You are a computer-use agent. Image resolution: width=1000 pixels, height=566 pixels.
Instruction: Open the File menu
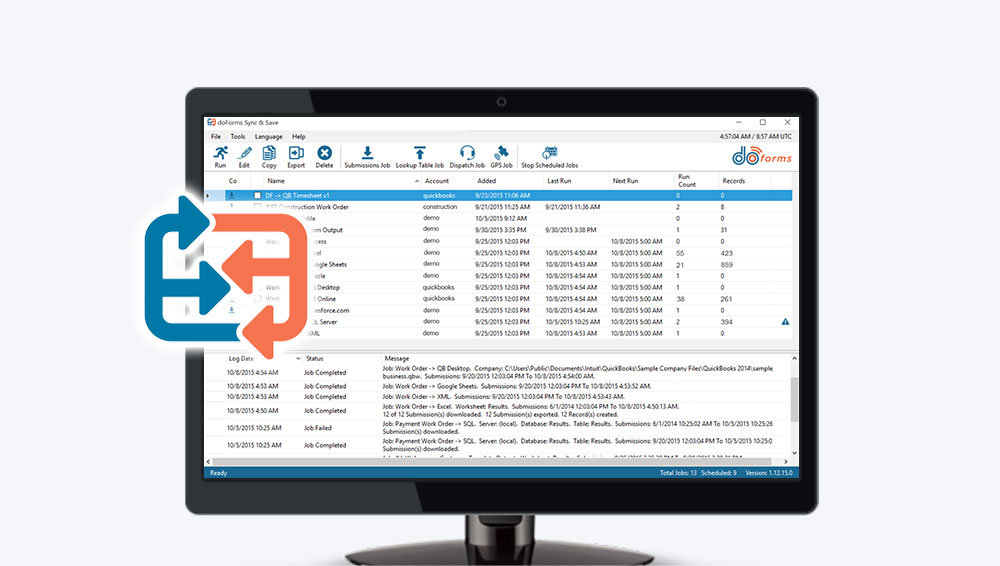[216, 137]
